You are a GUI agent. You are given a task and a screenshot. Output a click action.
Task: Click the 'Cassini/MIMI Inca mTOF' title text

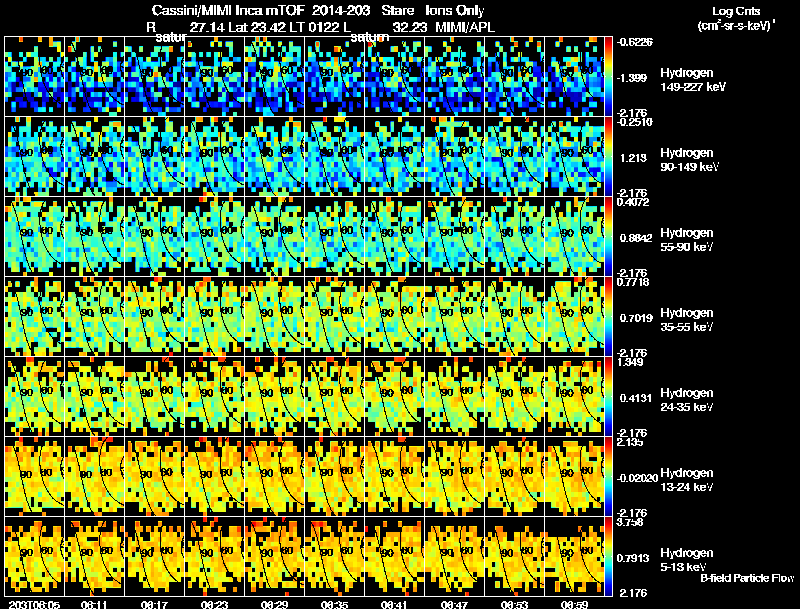tap(228, 11)
